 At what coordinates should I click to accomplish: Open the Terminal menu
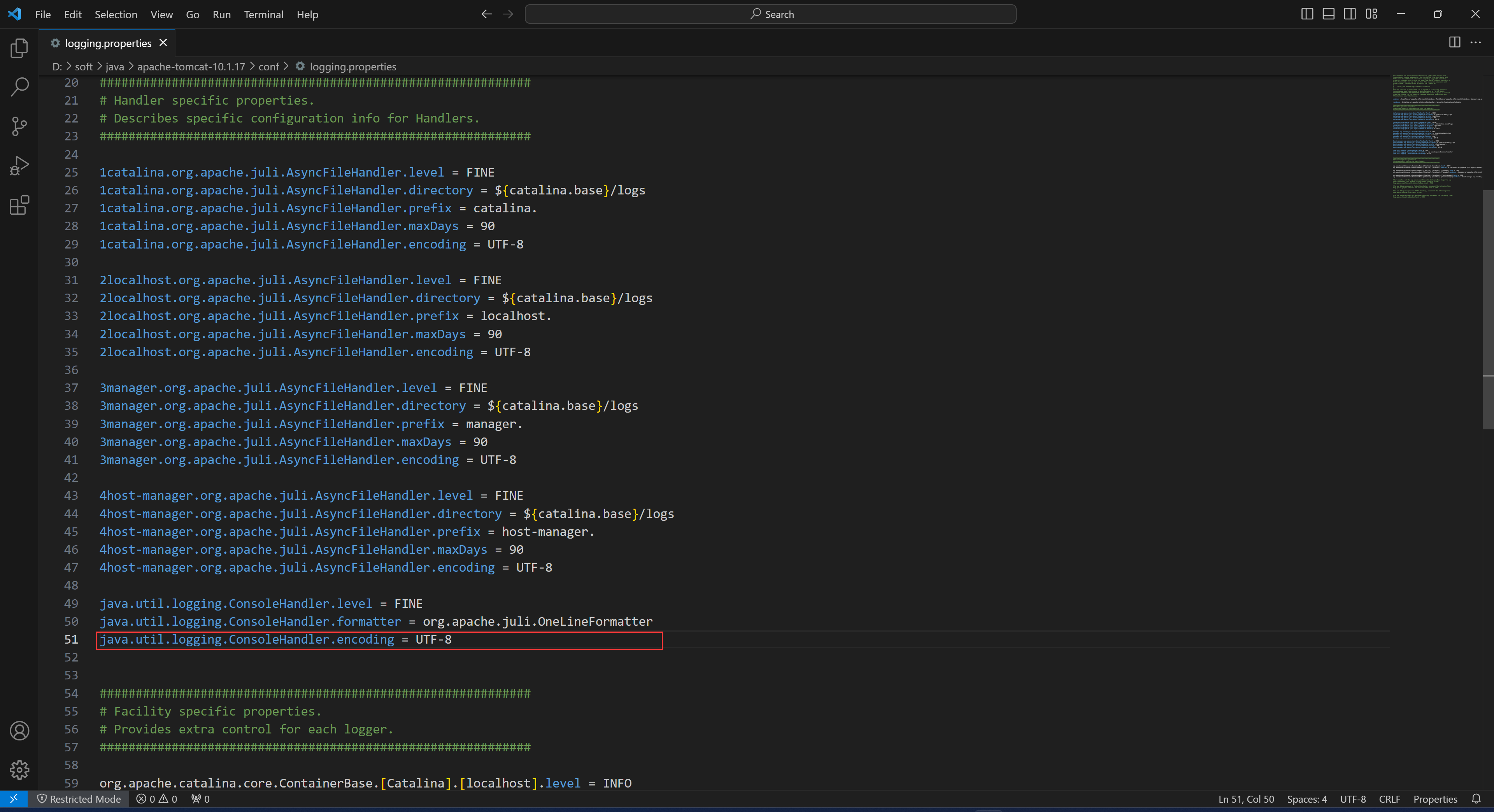tap(263, 14)
